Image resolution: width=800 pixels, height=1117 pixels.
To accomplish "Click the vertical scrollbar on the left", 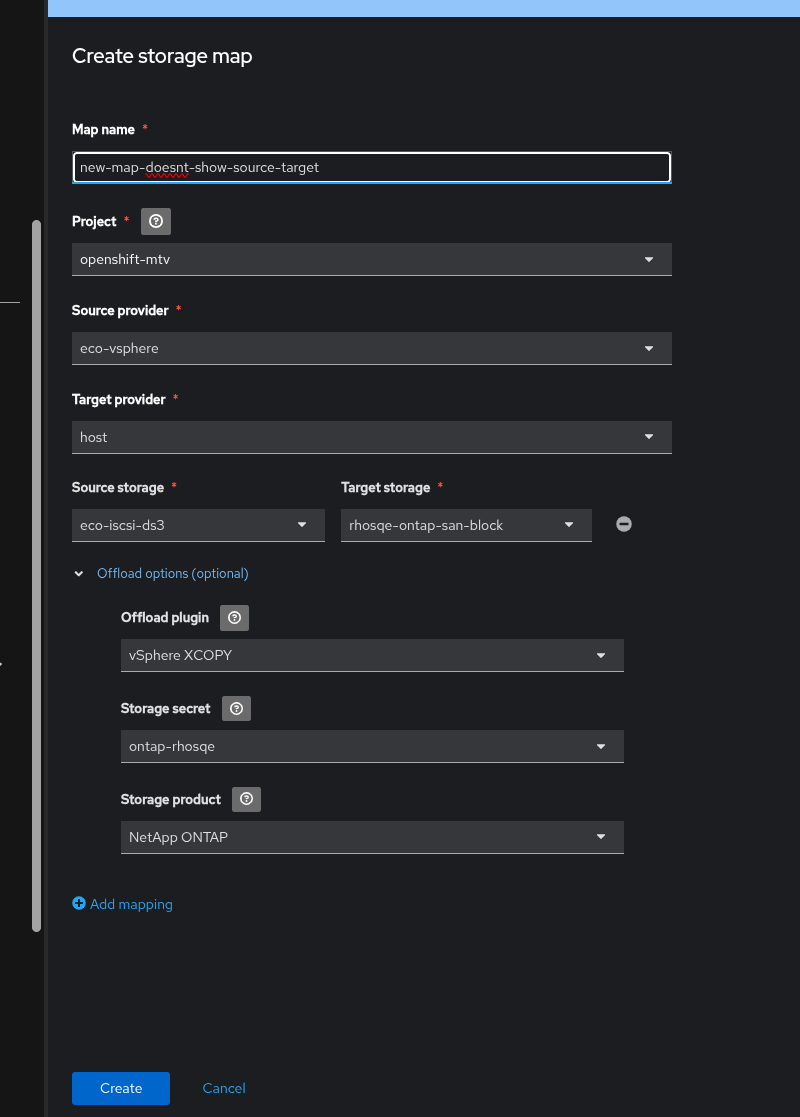I will click(x=37, y=575).
